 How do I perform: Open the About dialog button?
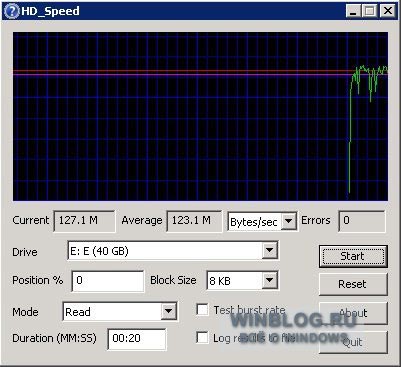click(353, 313)
